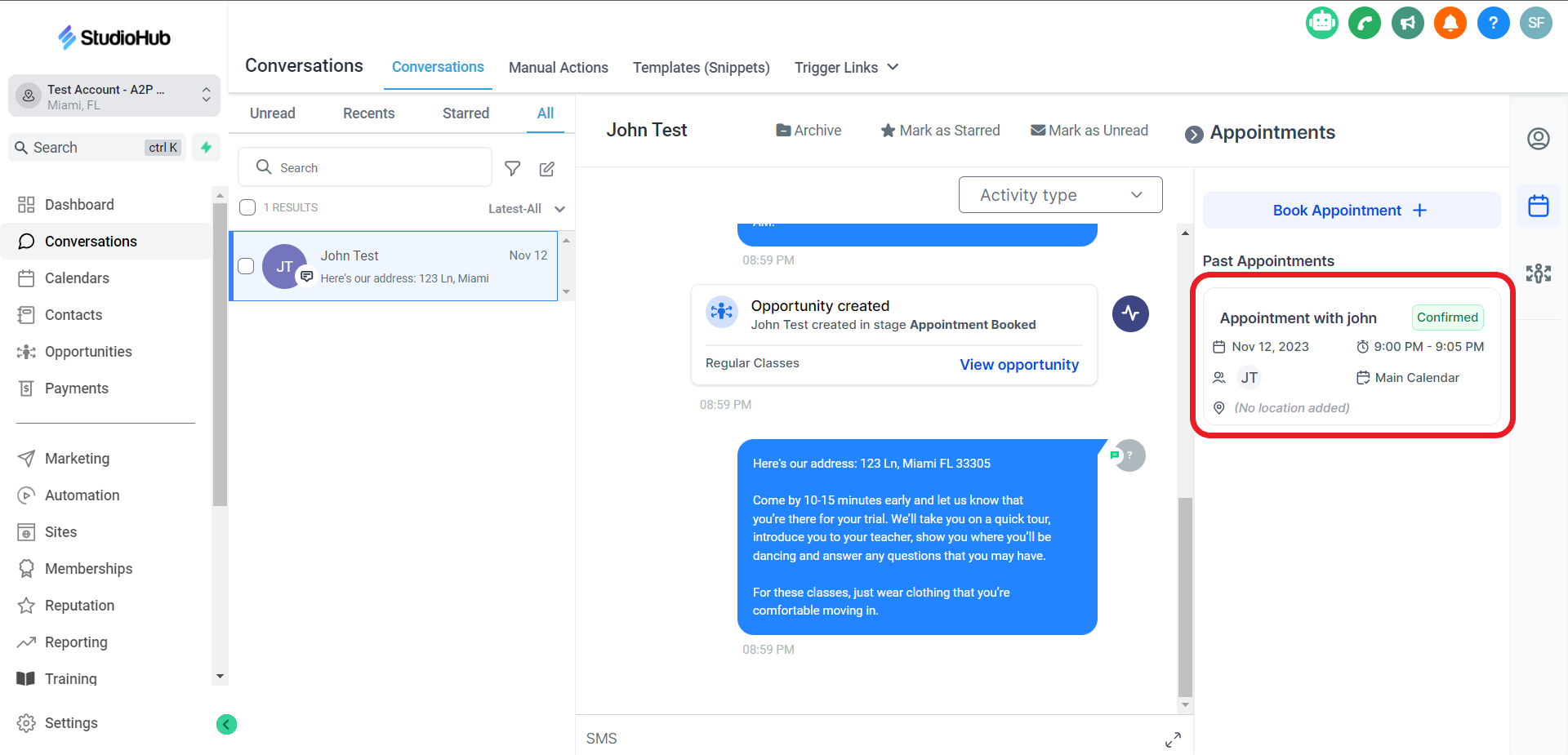The image size is (1568, 755).
Task: Open the green chatbot icon in header
Action: (x=1321, y=23)
